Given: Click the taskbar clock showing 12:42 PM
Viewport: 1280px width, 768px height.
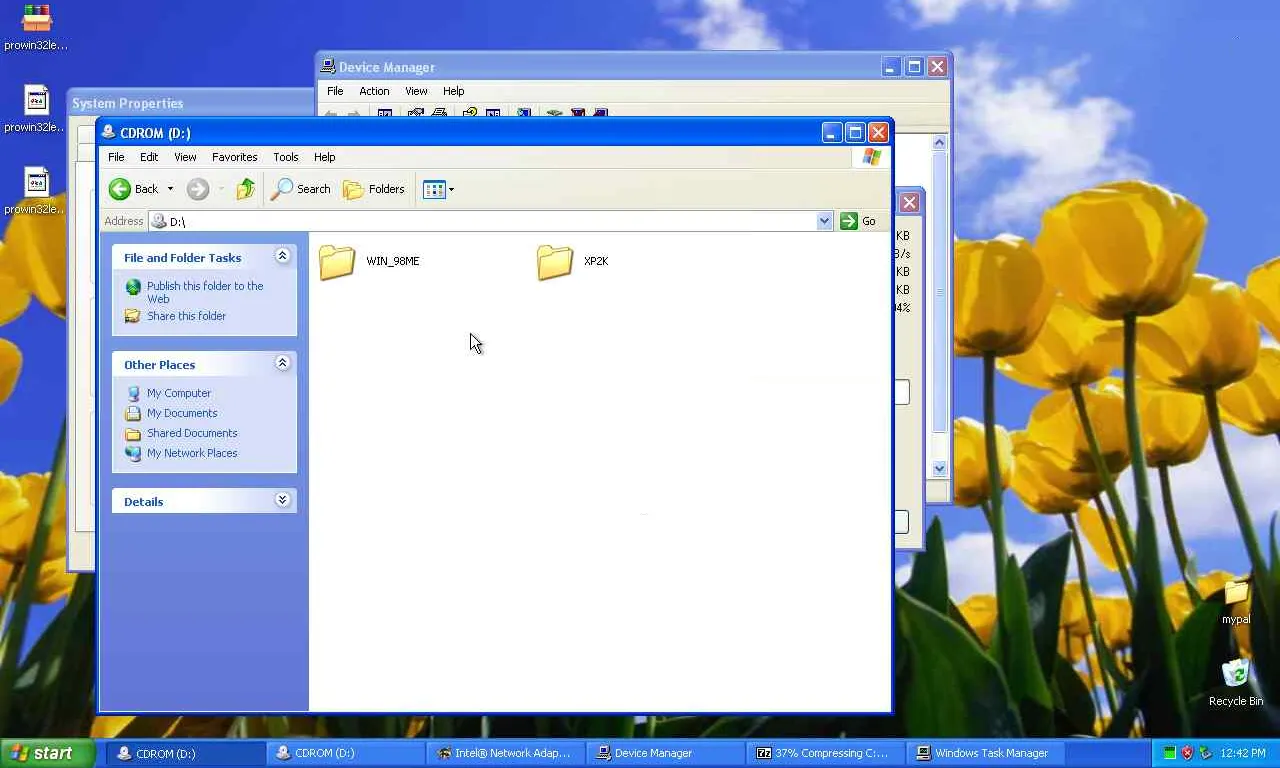Looking at the screenshot, I should coord(1243,753).
